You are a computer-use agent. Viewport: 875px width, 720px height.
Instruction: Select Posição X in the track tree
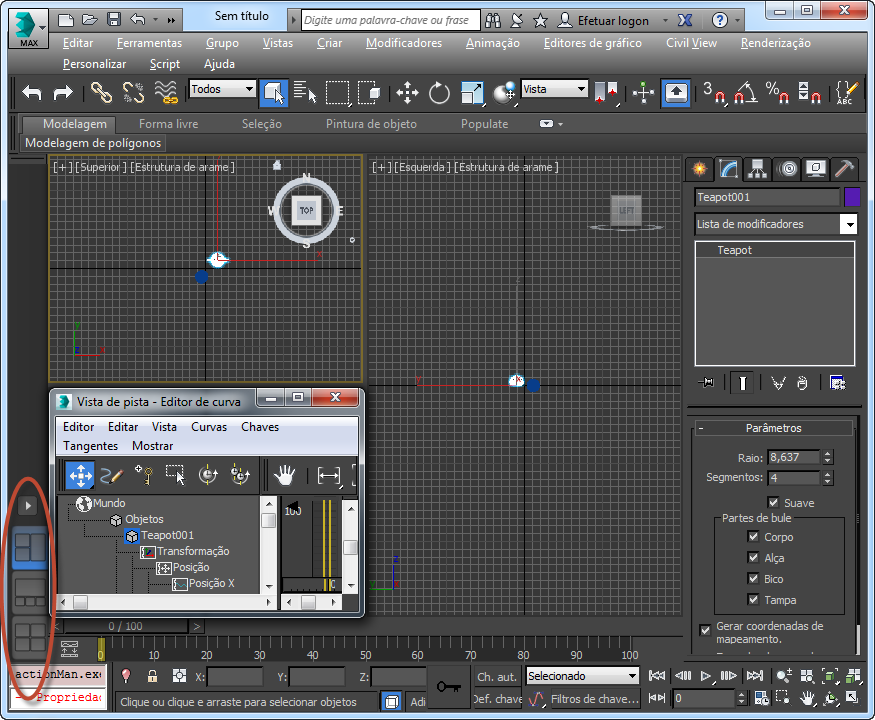click(211, 583)
